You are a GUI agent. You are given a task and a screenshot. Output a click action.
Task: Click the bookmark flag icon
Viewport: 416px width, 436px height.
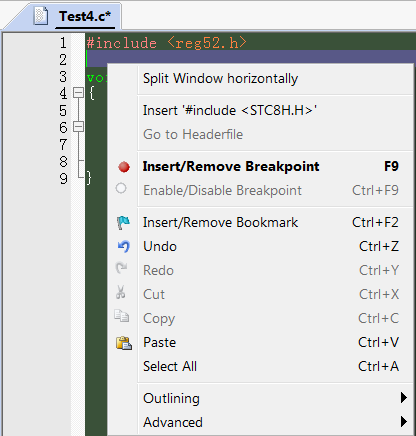(x=123, y=223)
